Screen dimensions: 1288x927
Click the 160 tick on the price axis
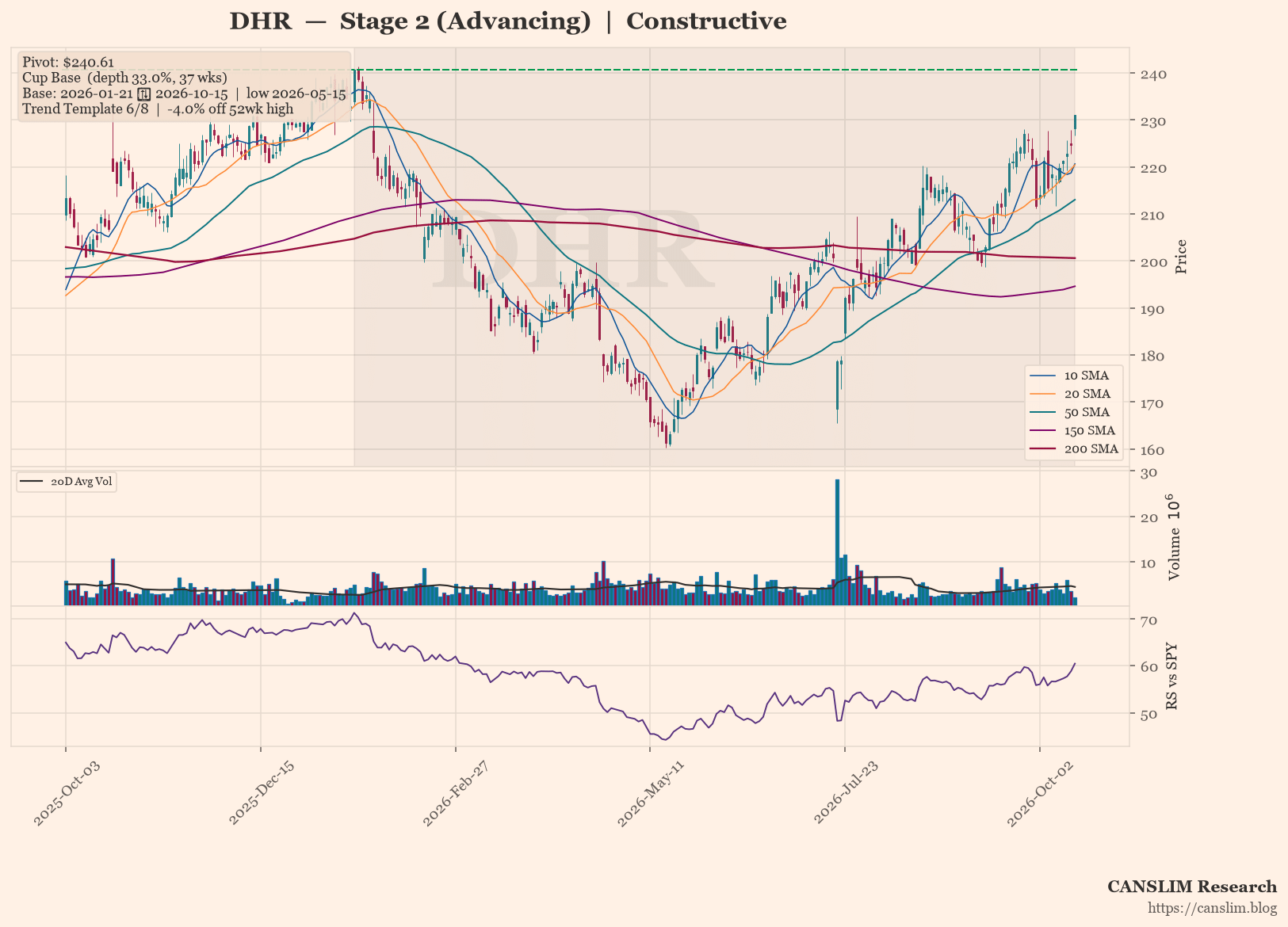[1152, 450]
